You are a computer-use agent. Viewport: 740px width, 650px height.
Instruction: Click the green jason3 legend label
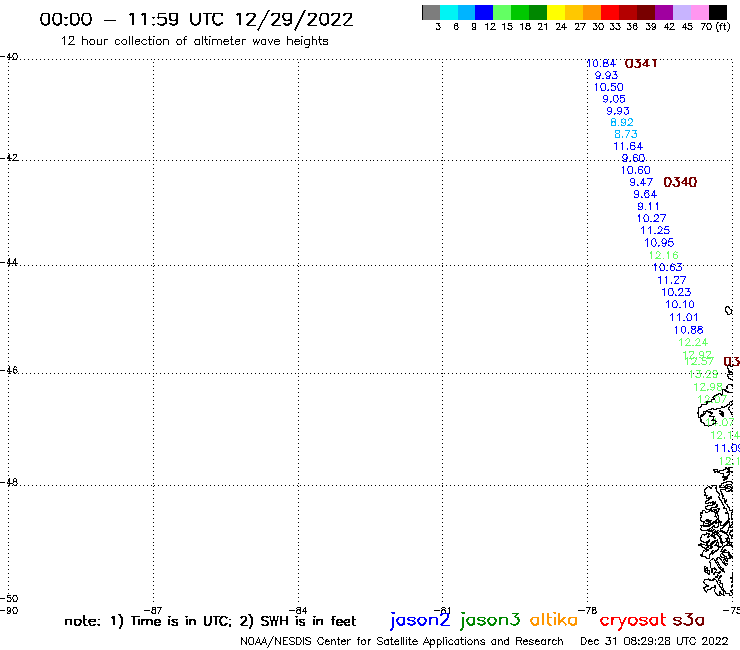click(490, 620)
